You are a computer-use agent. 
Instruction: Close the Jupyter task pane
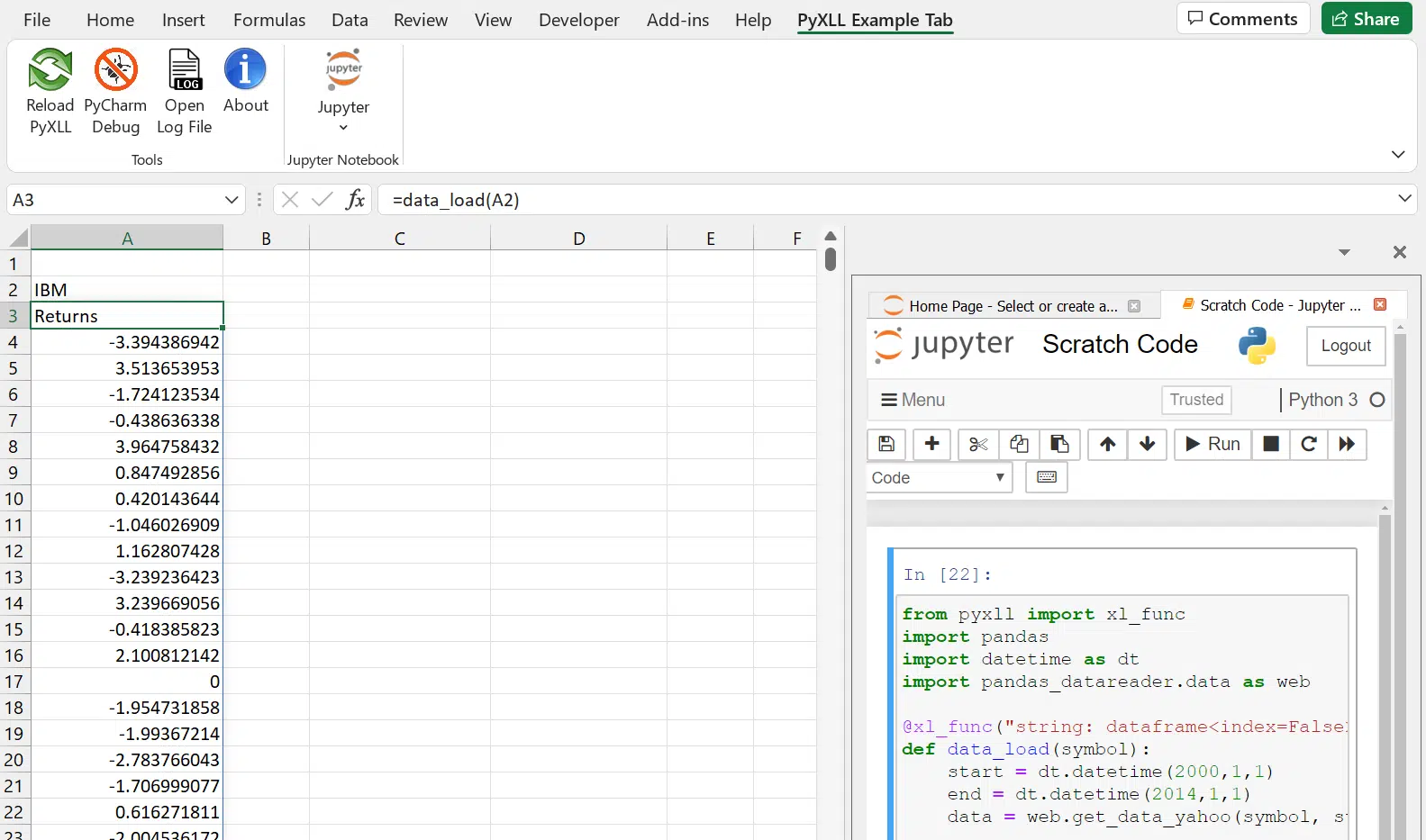1400,252
